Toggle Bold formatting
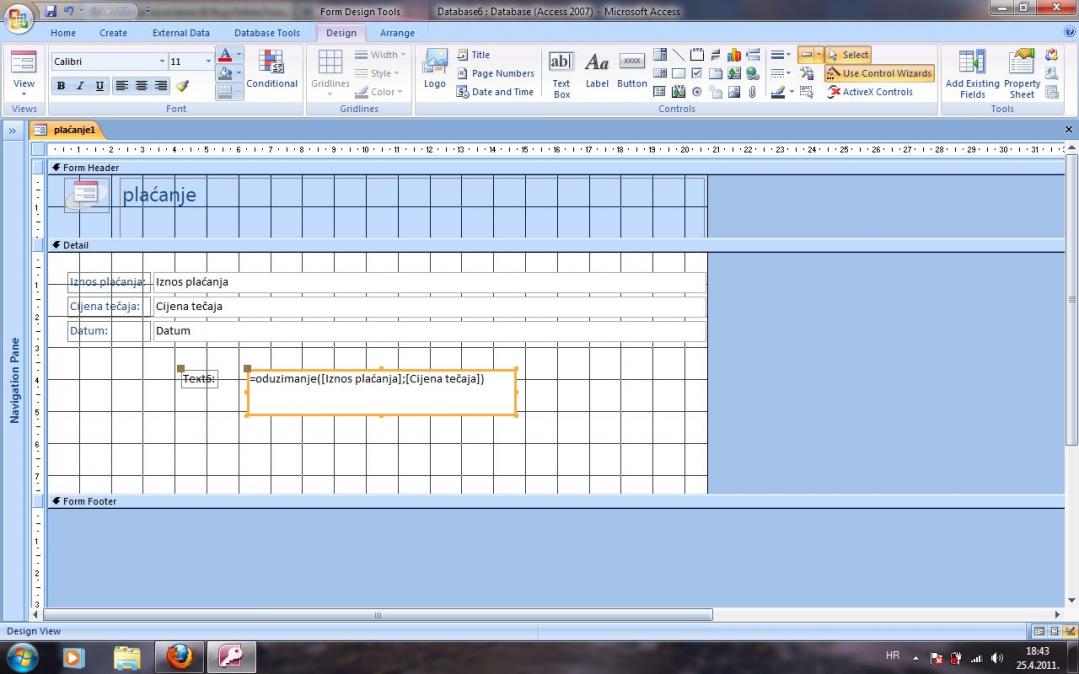This screenshot has width=1079, height=674. pos(61,86)
